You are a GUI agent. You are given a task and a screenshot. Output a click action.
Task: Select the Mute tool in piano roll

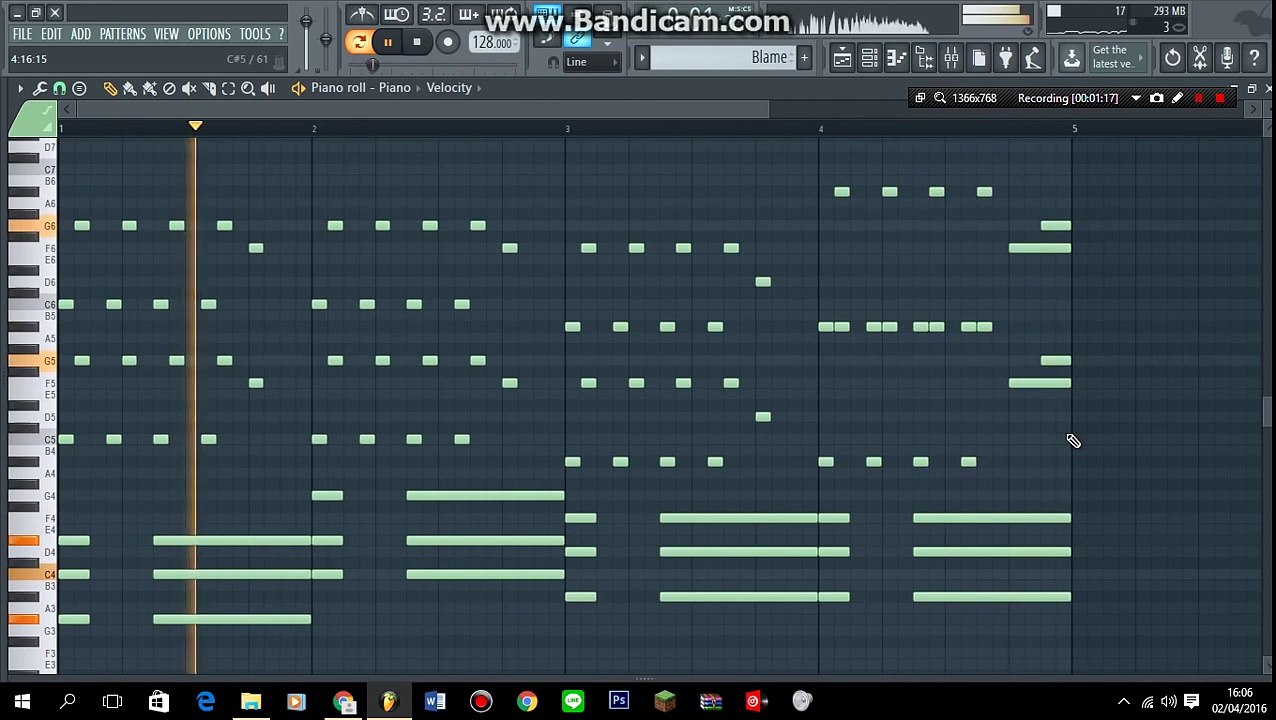189,88
